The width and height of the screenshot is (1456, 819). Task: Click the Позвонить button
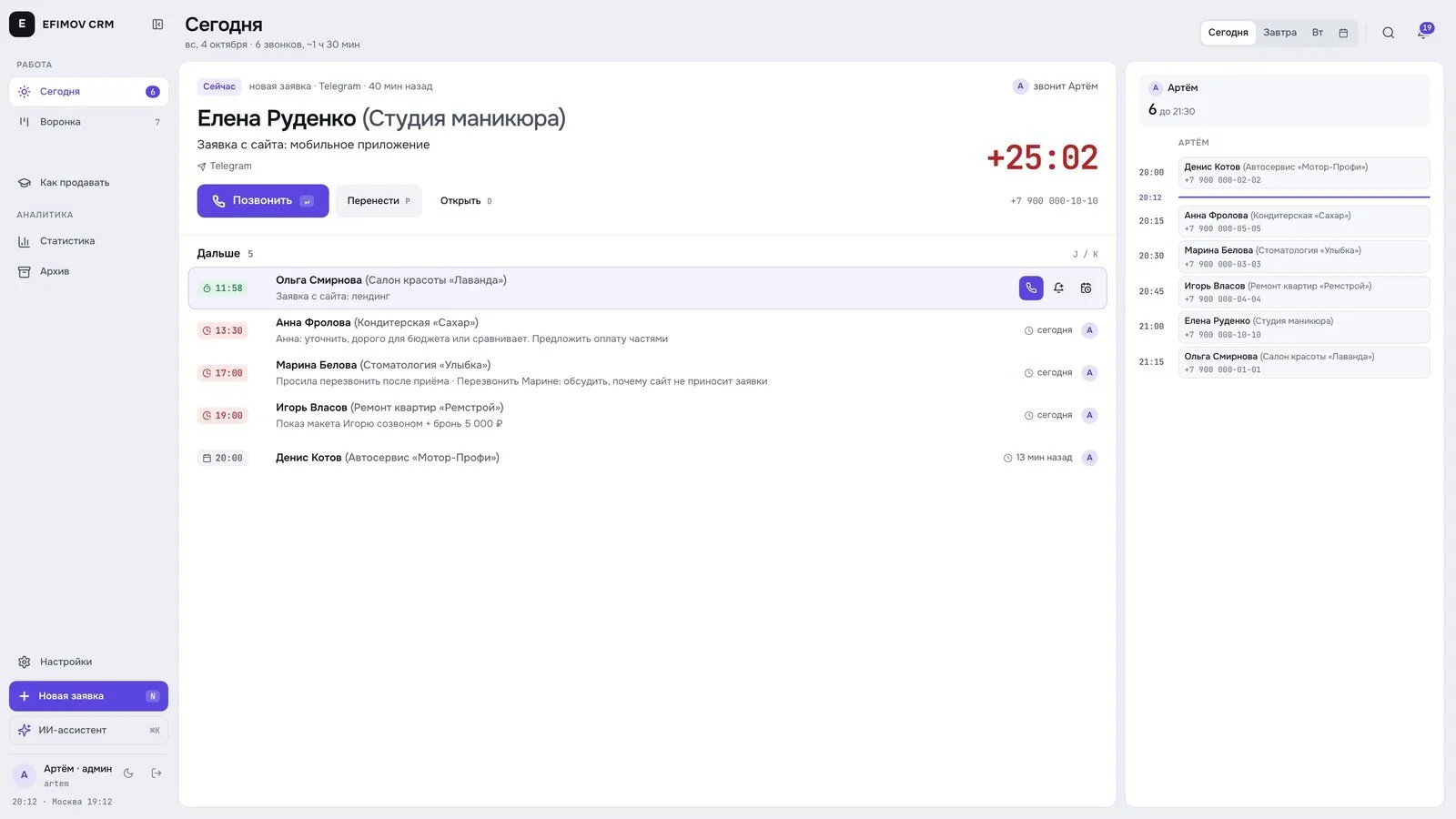[263, 201]
